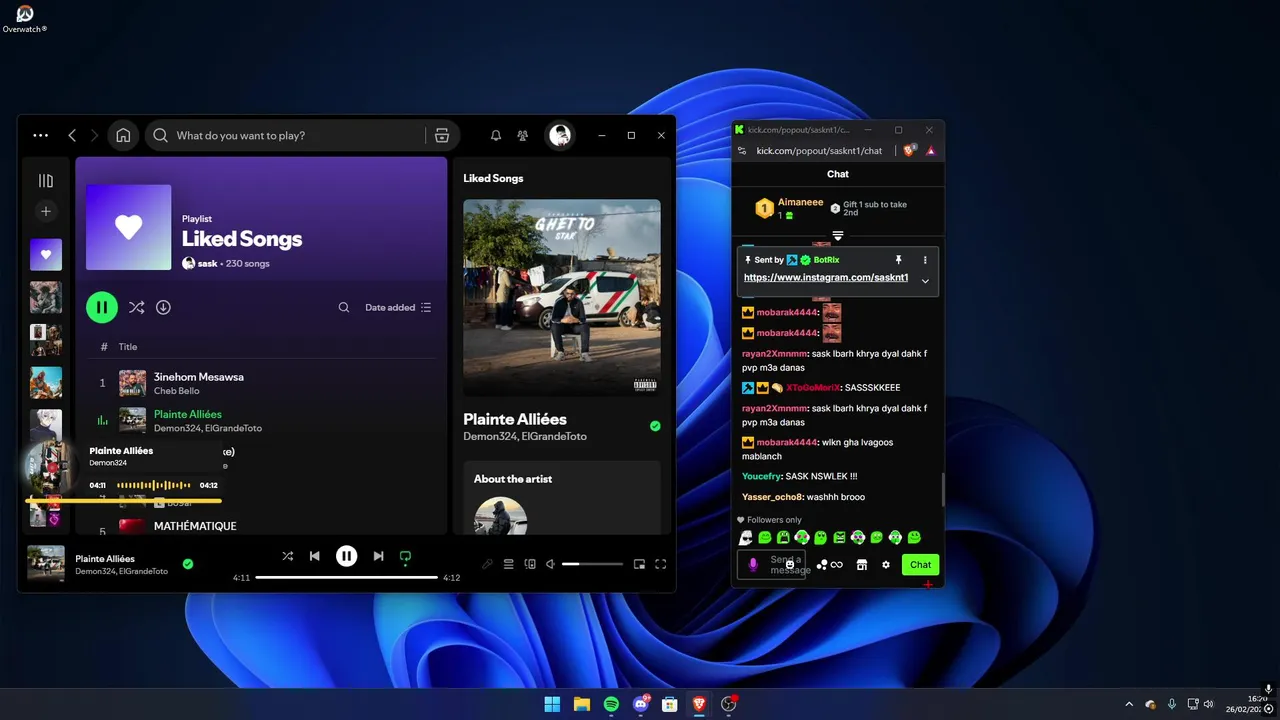The image size is (1280, 720).
Task: Open Cheb Bello artist link
Action: pyautogui.click(x=177, y=391)
